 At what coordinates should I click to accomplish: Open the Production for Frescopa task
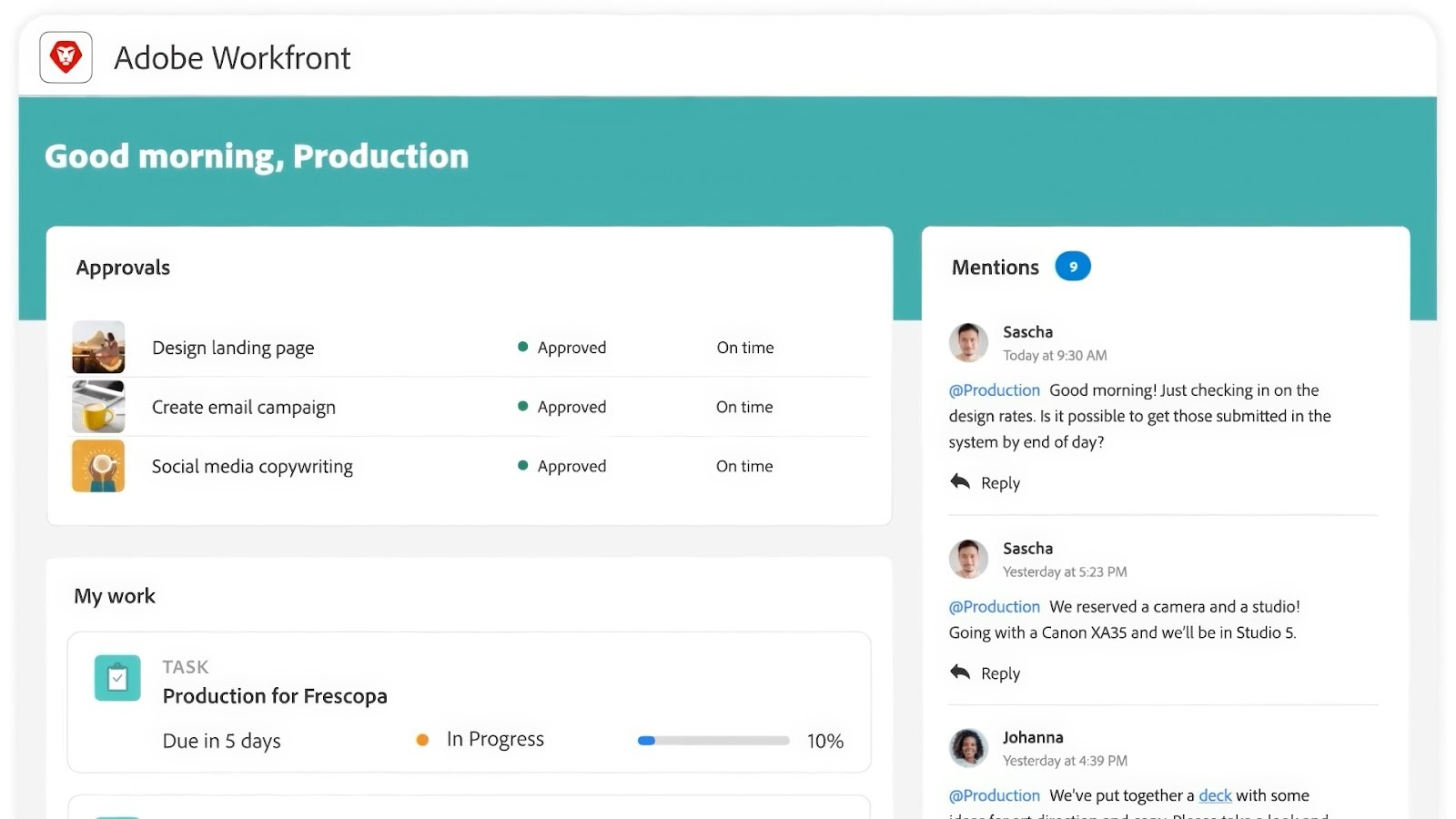click(275, 695)
